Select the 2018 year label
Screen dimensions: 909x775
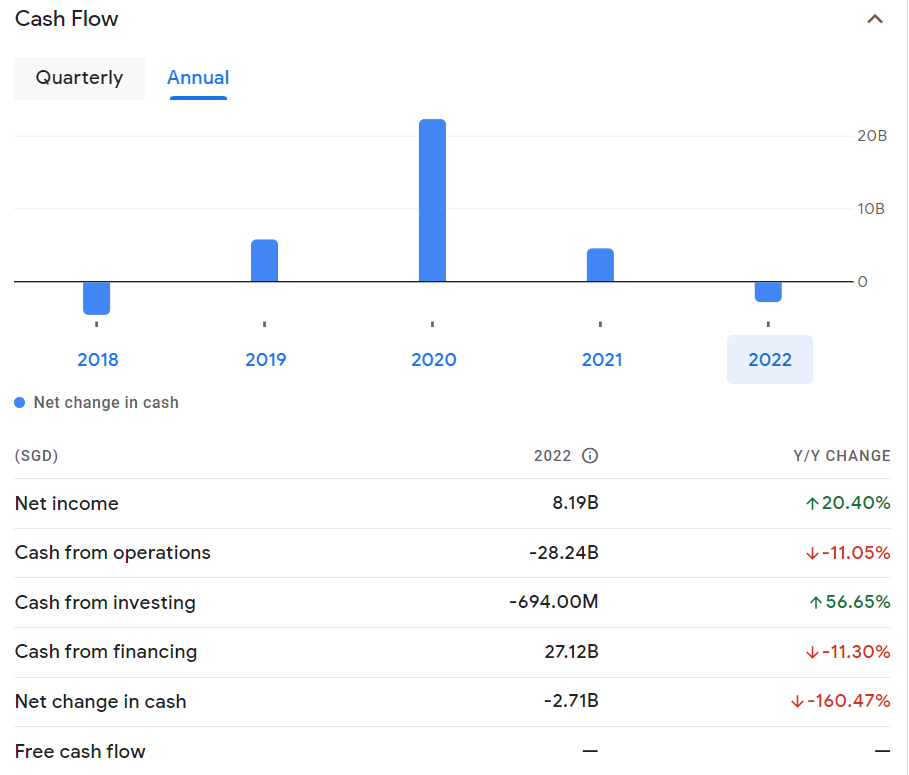point(97,359)
